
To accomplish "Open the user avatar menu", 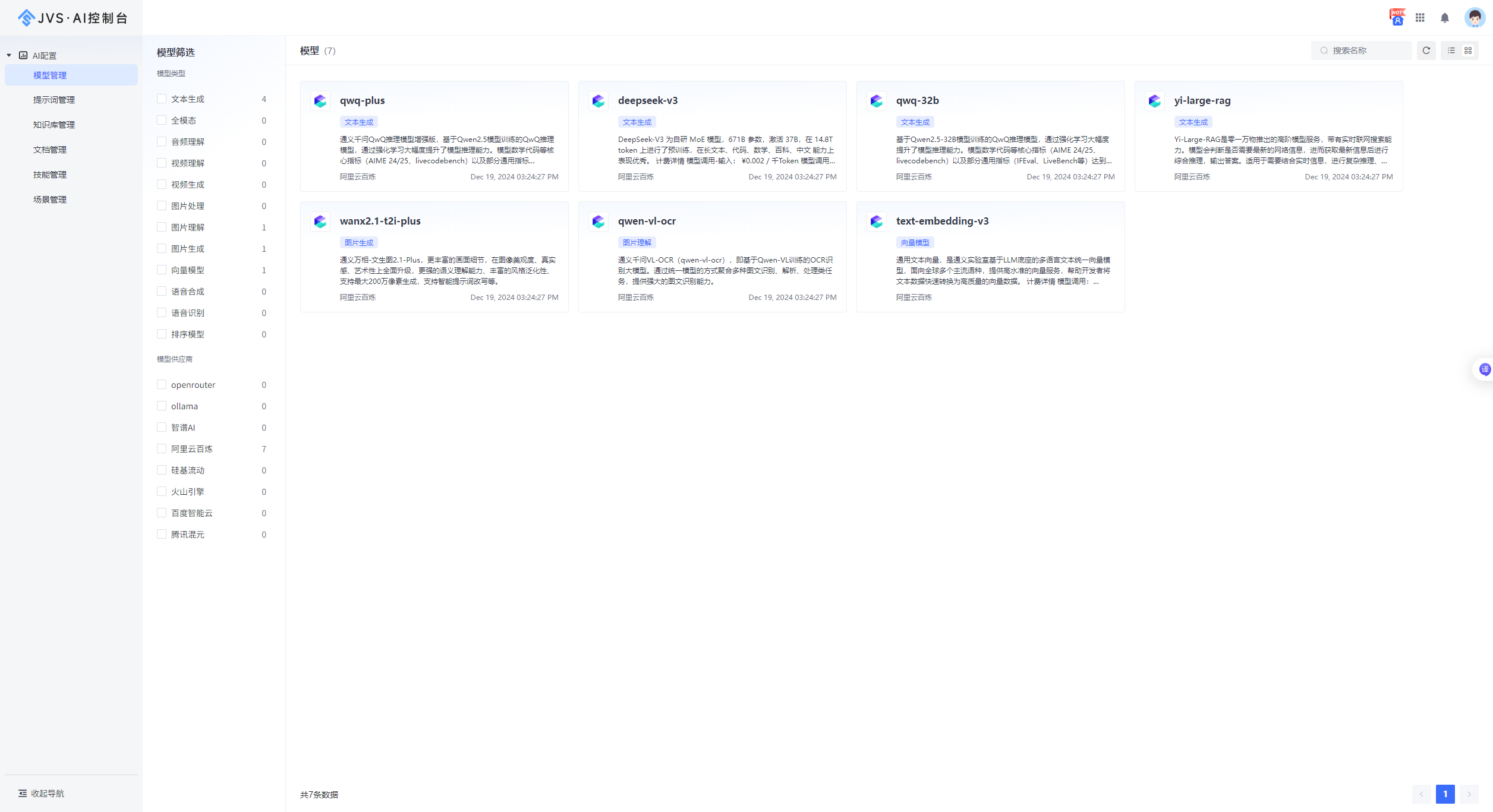I will [1474, 18].
